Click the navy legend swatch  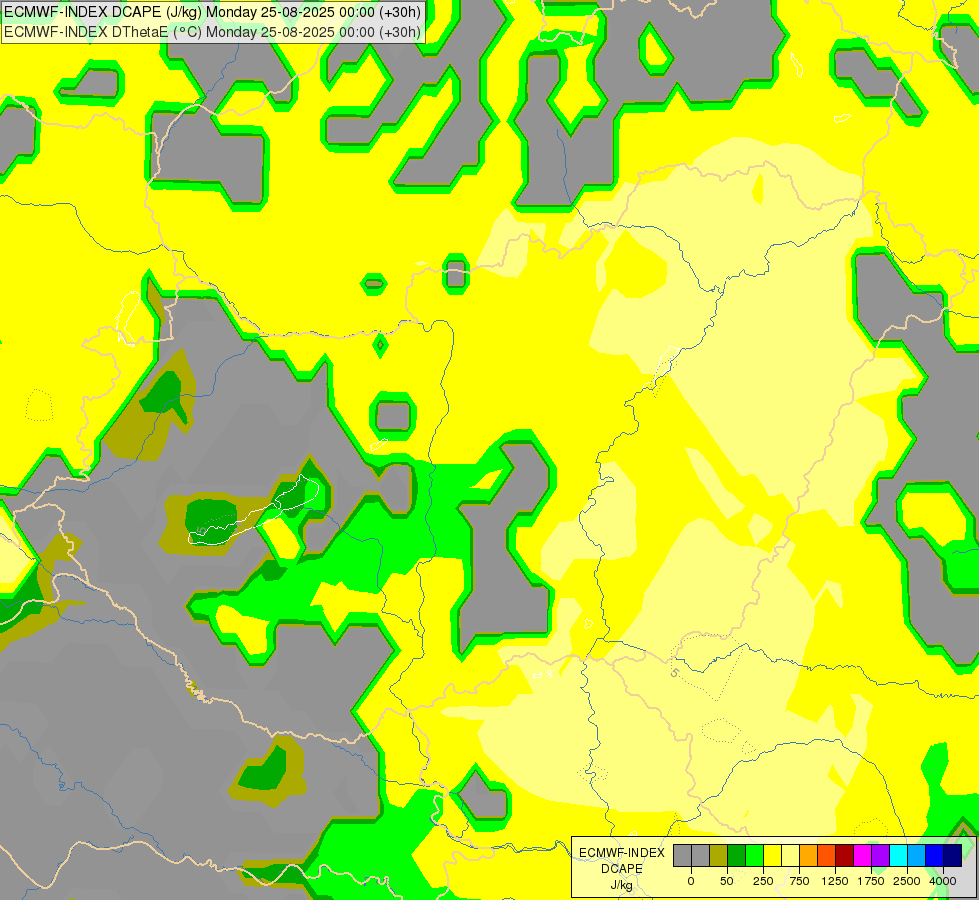click(x=953, y=856)
